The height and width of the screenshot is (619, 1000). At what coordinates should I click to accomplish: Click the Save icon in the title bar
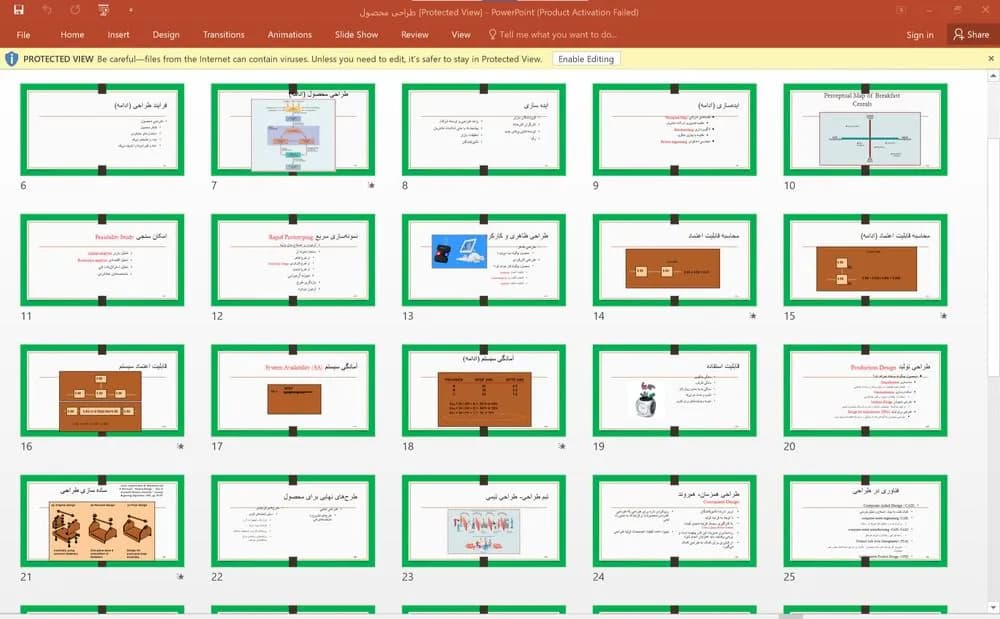click(18, 10)
